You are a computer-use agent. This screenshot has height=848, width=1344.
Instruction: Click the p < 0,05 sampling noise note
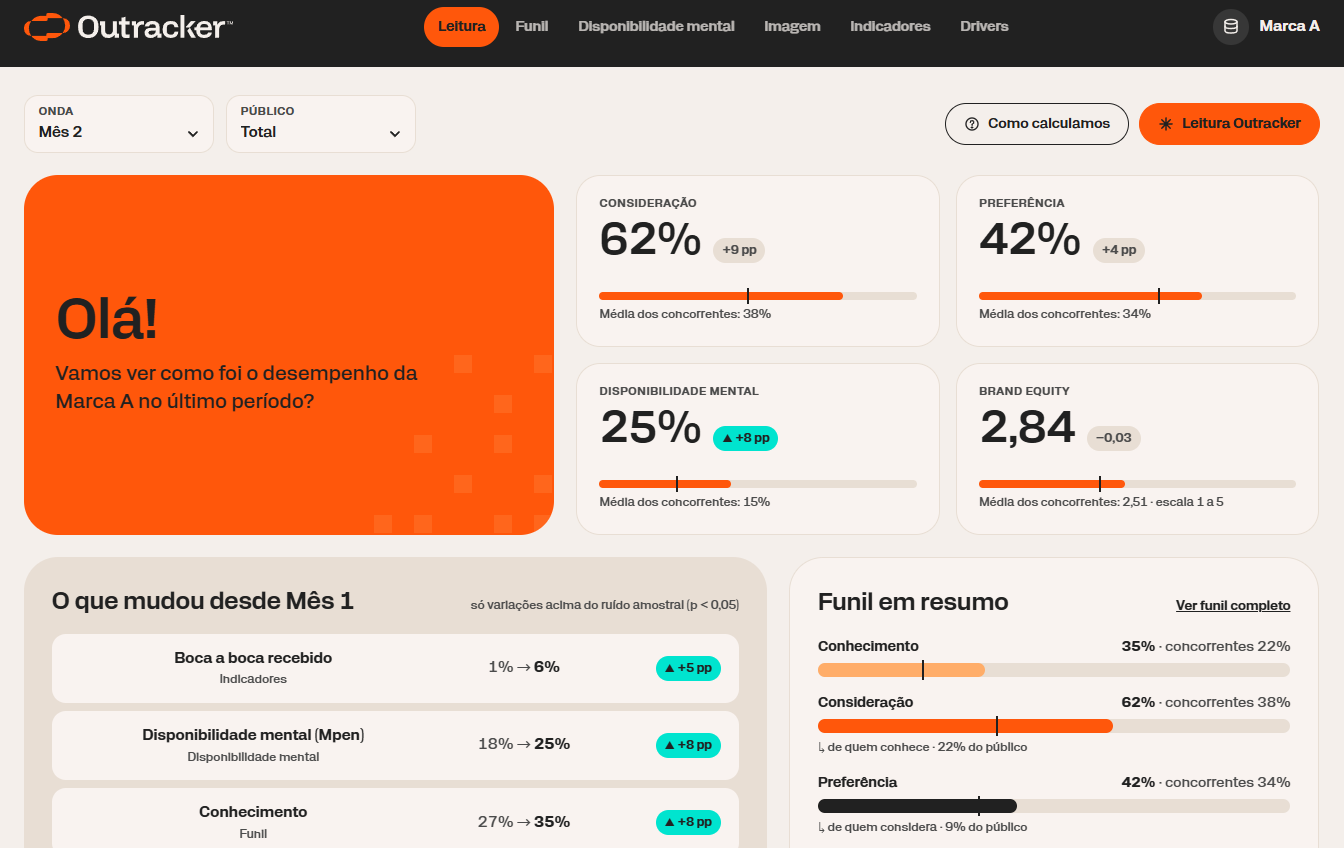point(605,605)
